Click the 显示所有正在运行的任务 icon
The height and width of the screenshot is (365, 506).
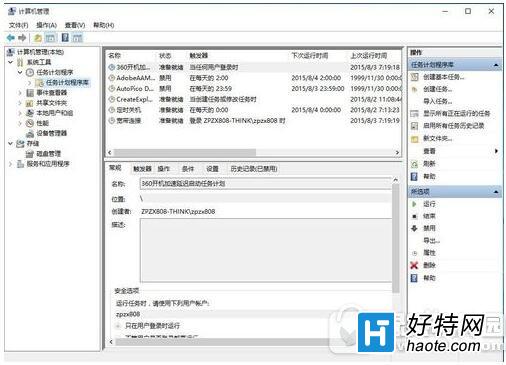point(414,114)
